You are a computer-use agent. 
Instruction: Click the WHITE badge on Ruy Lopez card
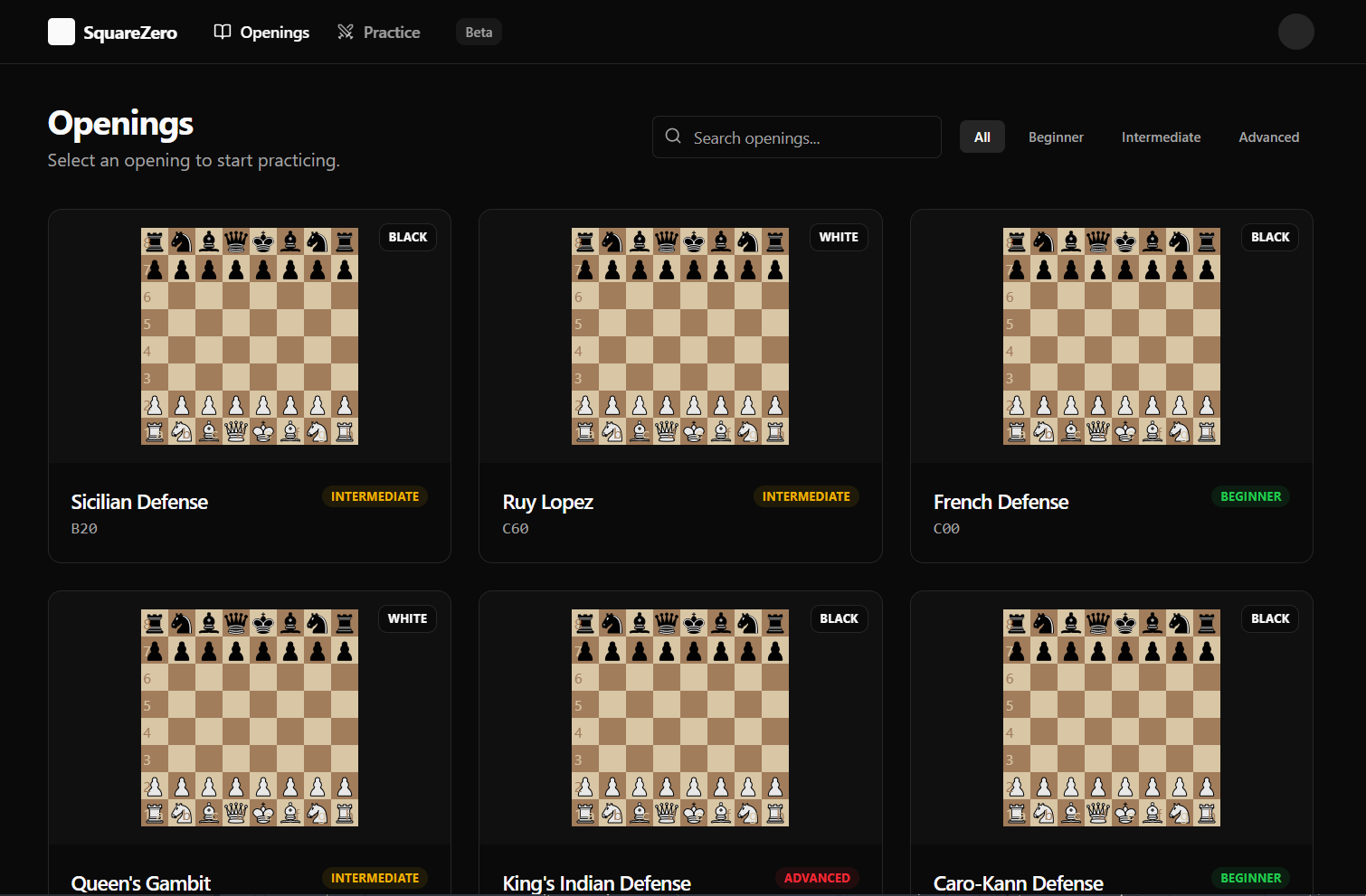click(839, 237)
